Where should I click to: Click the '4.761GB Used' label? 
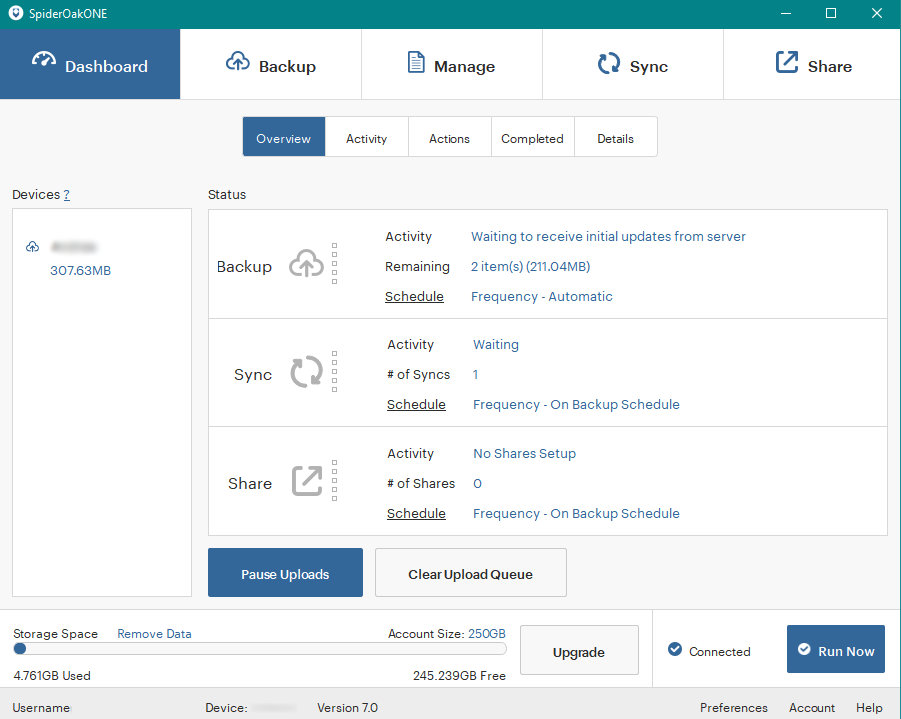click(52, 676)
